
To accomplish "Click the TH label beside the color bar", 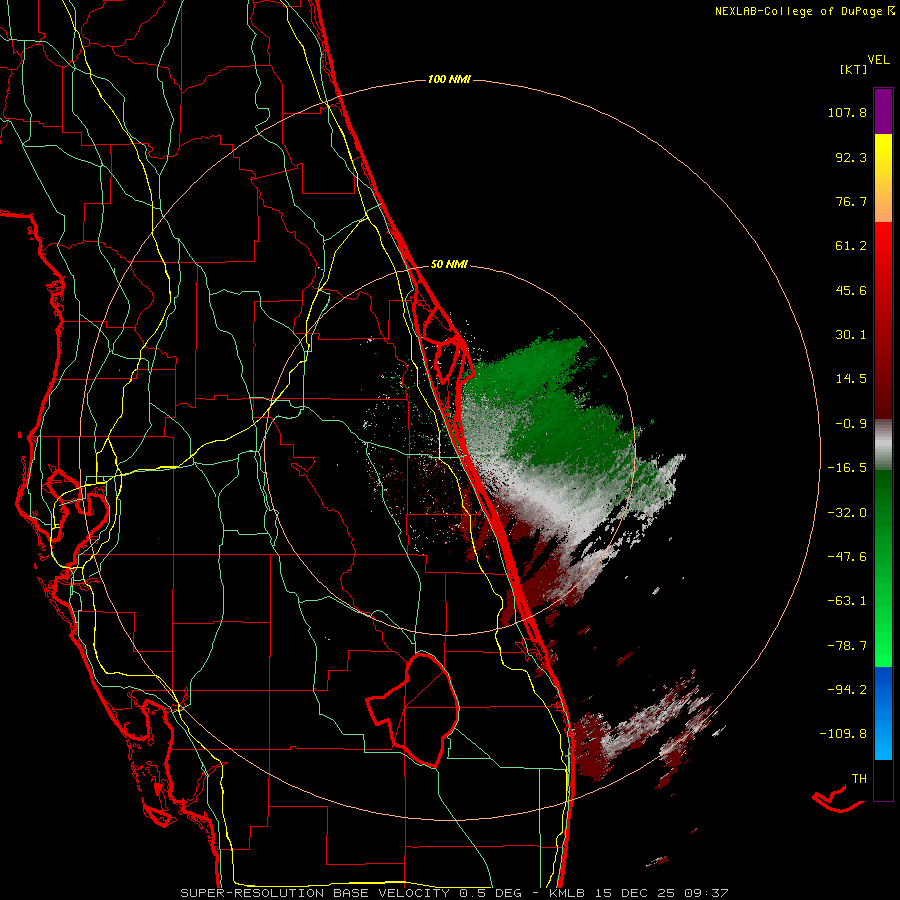I will click(859, 779).
